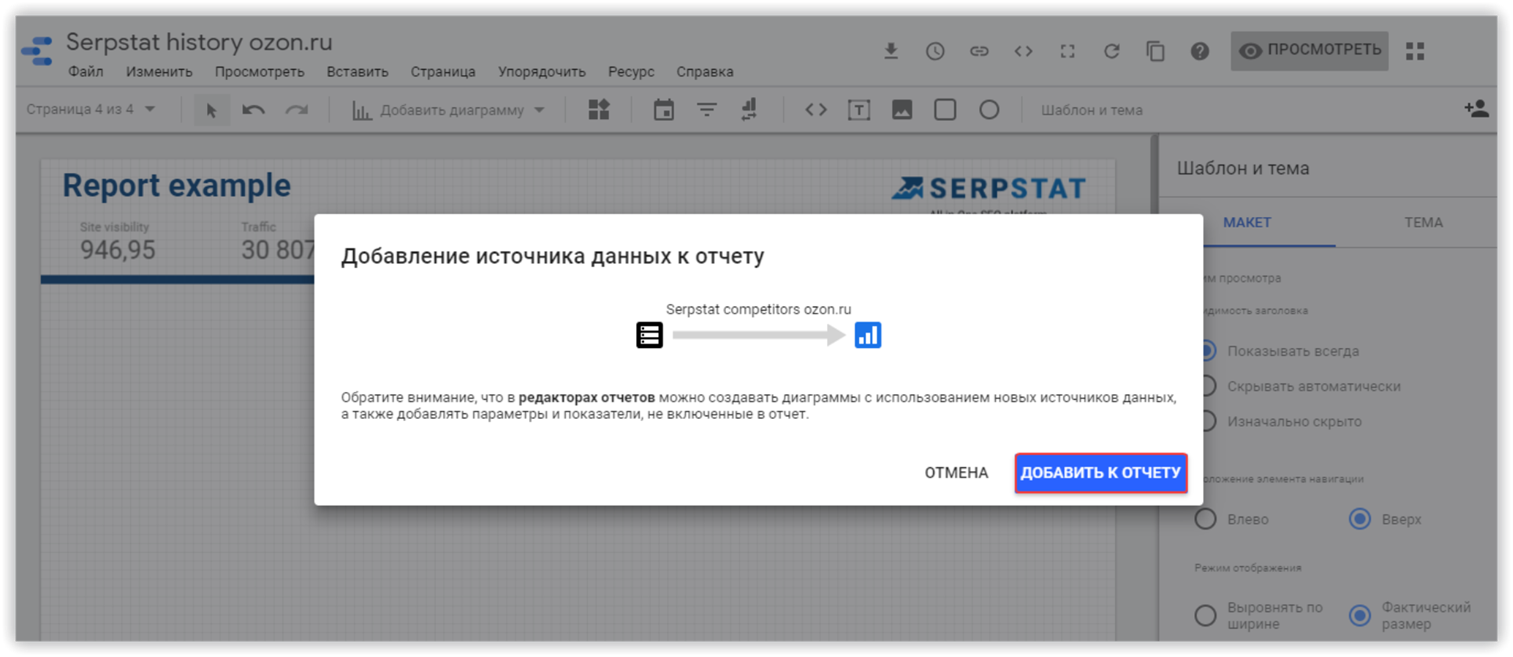The height and width of the screenshot is (657, 1513).
Task: Insert a date range control
Action: pyautogui.click(x=664, y=110)
